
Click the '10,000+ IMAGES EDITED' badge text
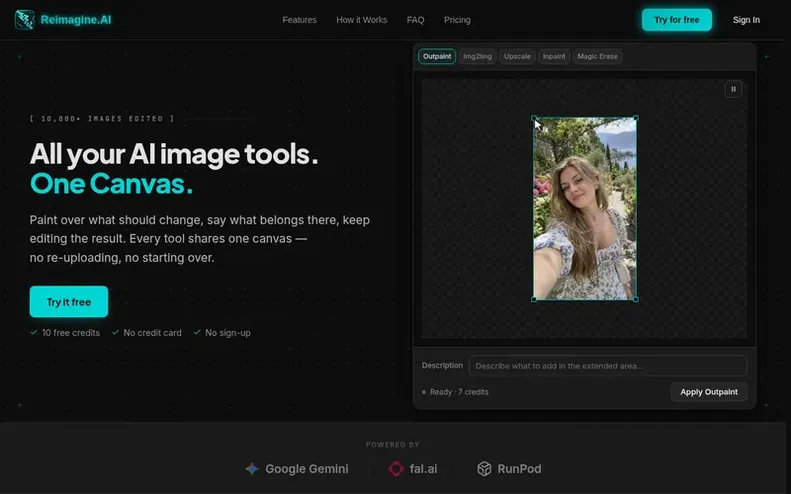102,119
